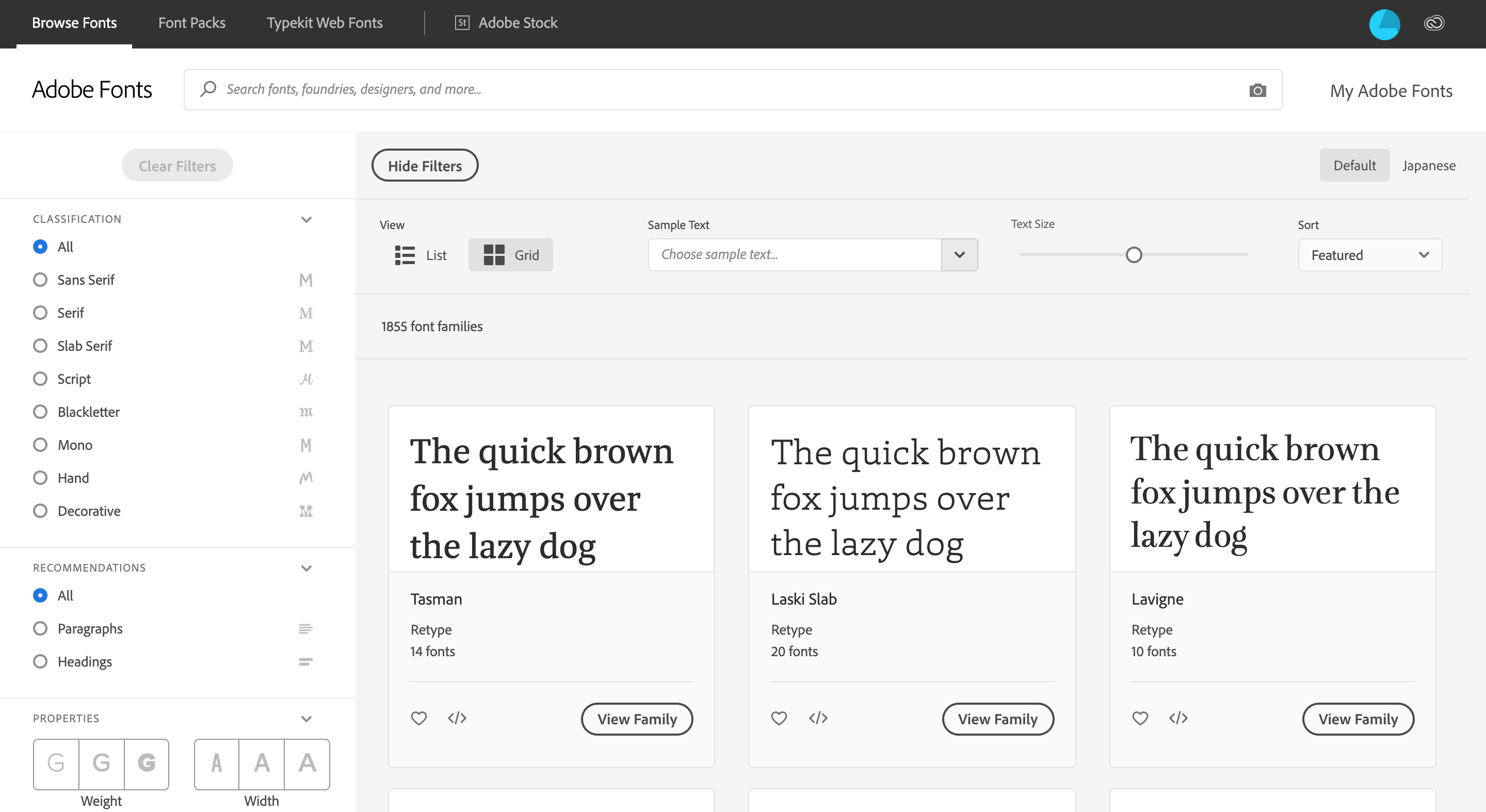
Task: Click the Grid view icon
Action: (x=492, y=254)
